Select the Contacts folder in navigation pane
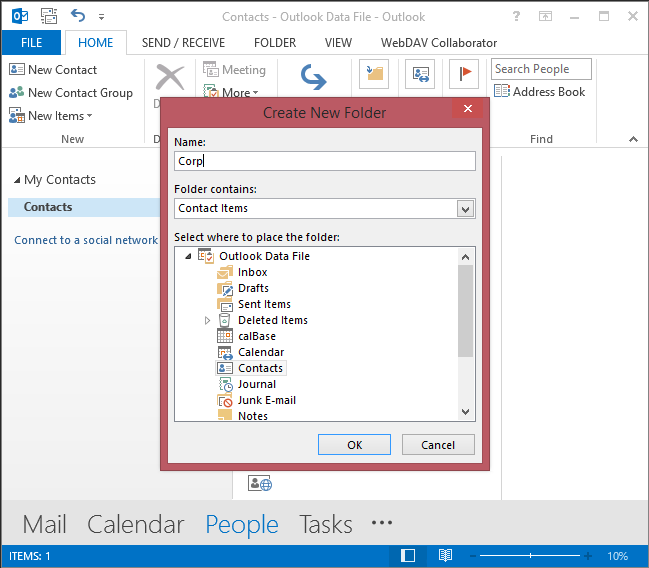Screen dimensions: 649x568 (x=84, y=207)
